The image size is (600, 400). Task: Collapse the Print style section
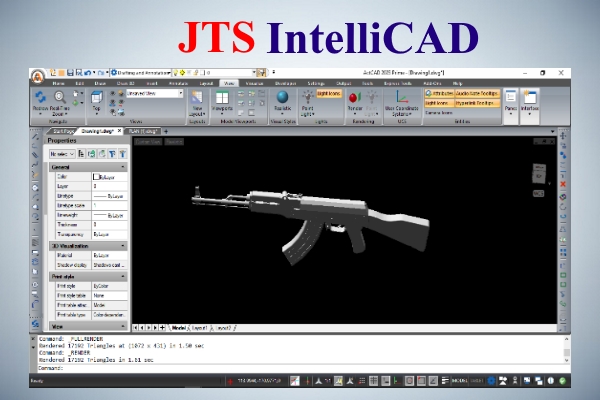pos(123,276)
